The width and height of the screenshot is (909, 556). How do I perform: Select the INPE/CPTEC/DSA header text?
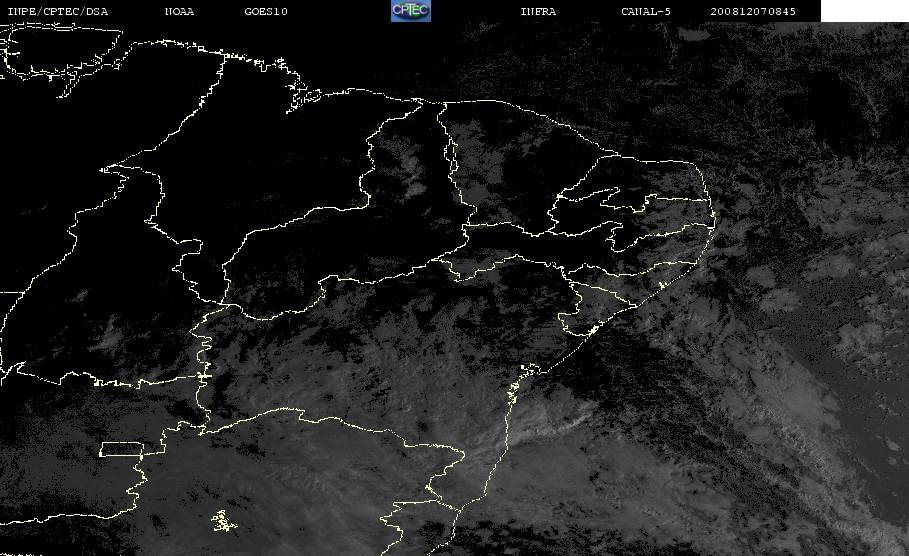[x=57, y=11]
